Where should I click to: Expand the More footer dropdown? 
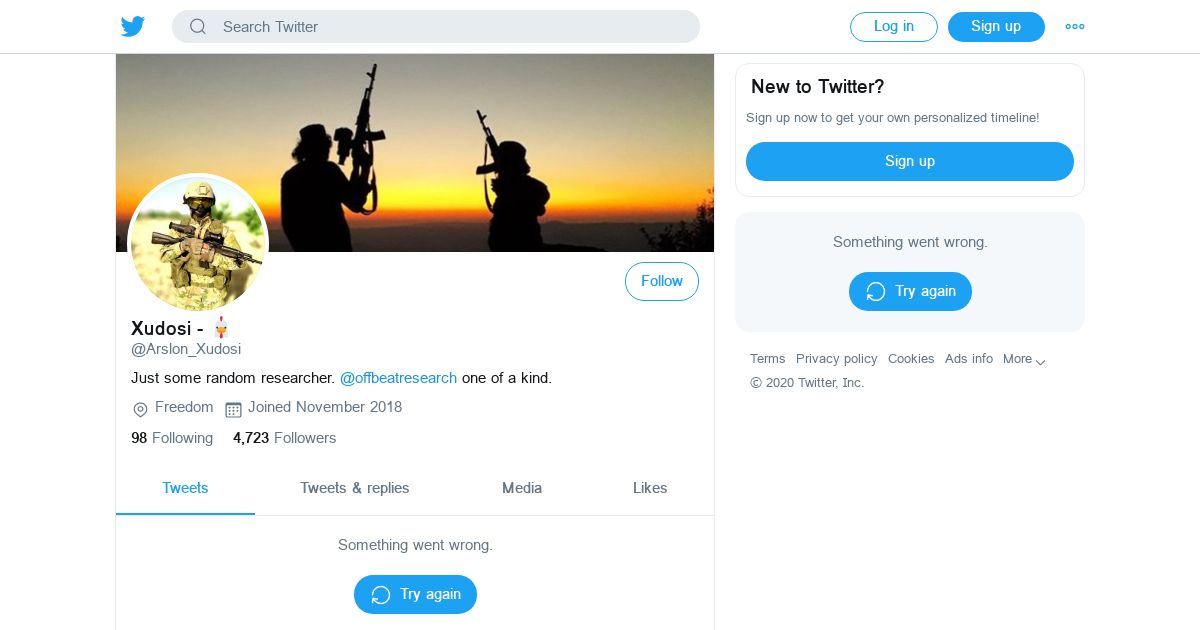click(x=1024, y=359)
